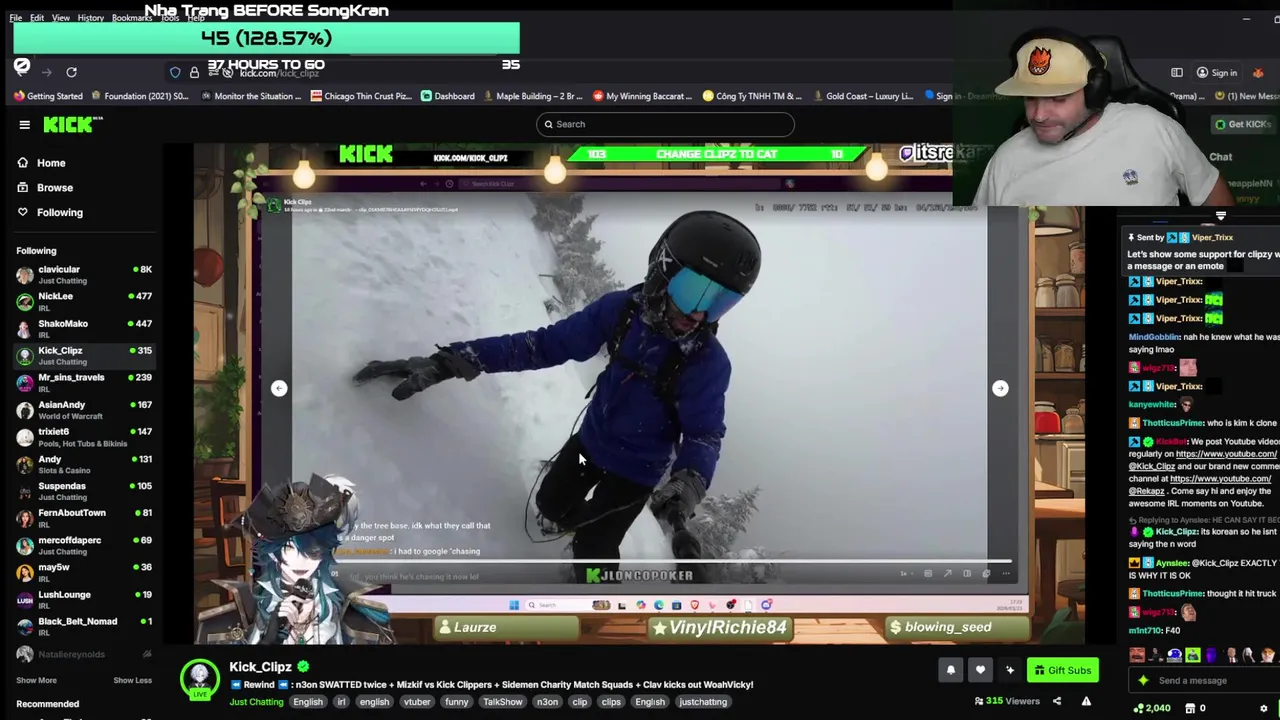Click the Andy channel avatar
The width and height of the screenshot is (1280, 720).
coord(25,464)
